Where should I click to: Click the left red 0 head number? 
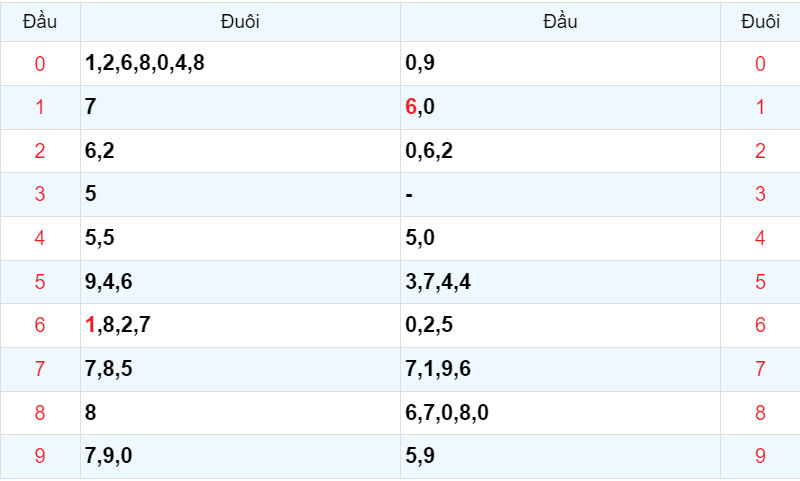(40, 64)
